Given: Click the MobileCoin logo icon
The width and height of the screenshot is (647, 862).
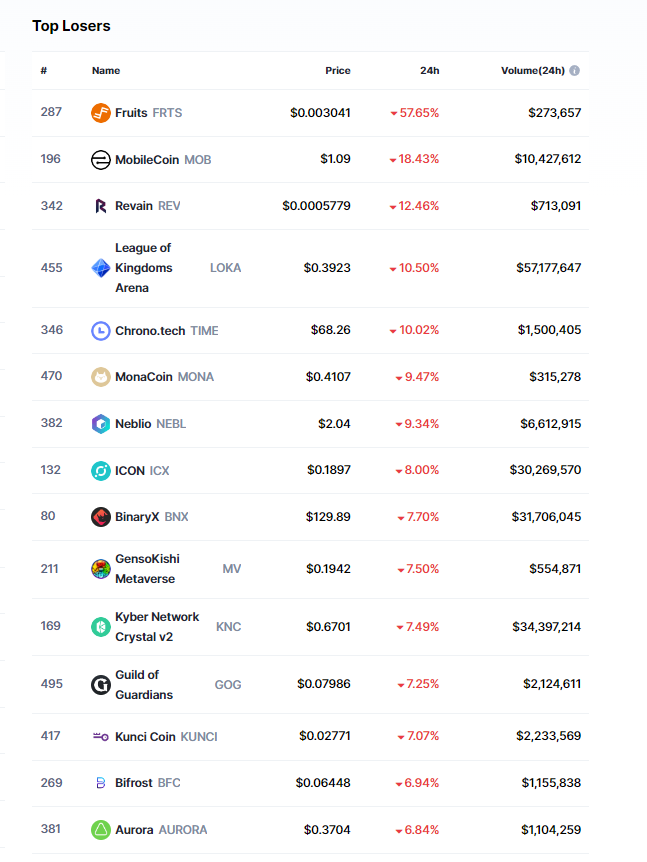Looking at the screenshot, I should [101, 160].
